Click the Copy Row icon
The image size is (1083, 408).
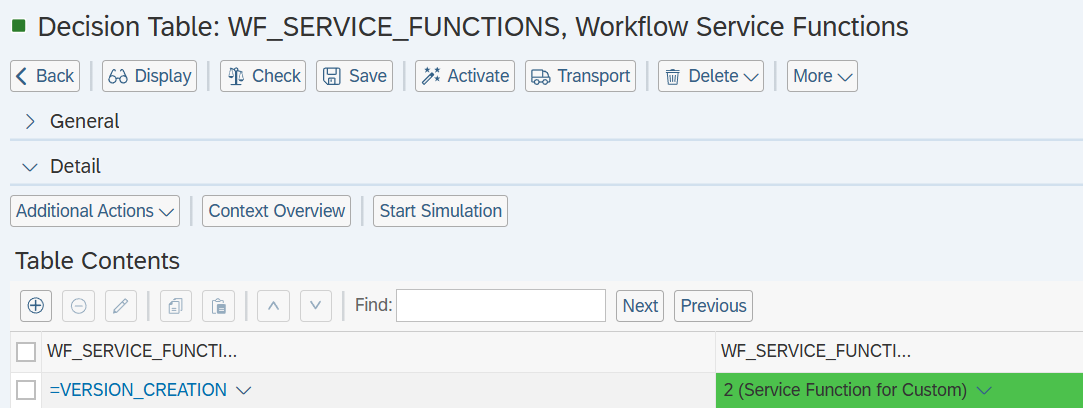pos(176,306)
